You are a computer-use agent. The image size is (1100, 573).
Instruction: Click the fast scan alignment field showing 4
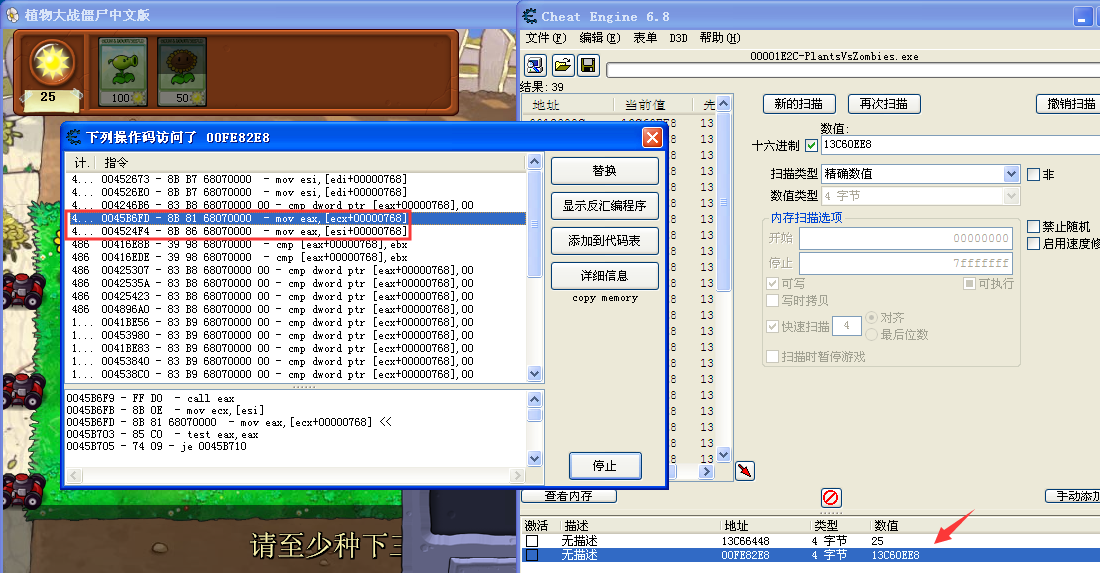[847, 325]
